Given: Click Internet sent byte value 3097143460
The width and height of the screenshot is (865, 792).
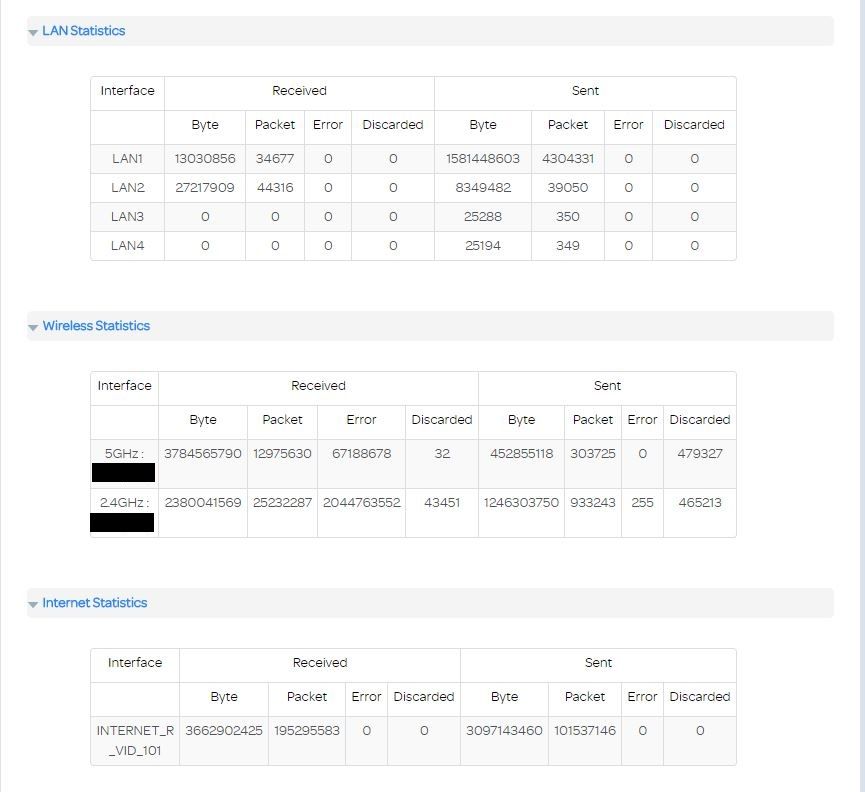Looking at the screenshot, I should [504, 731].
